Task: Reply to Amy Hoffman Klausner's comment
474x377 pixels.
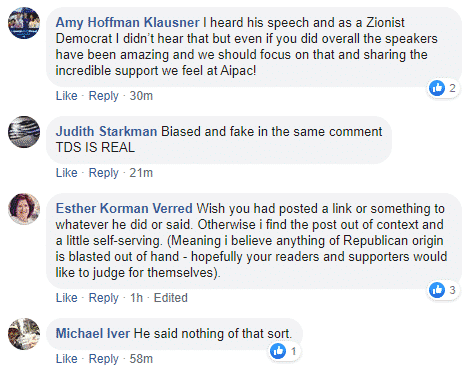Action: pyautogui.click(x=103, y=96)
